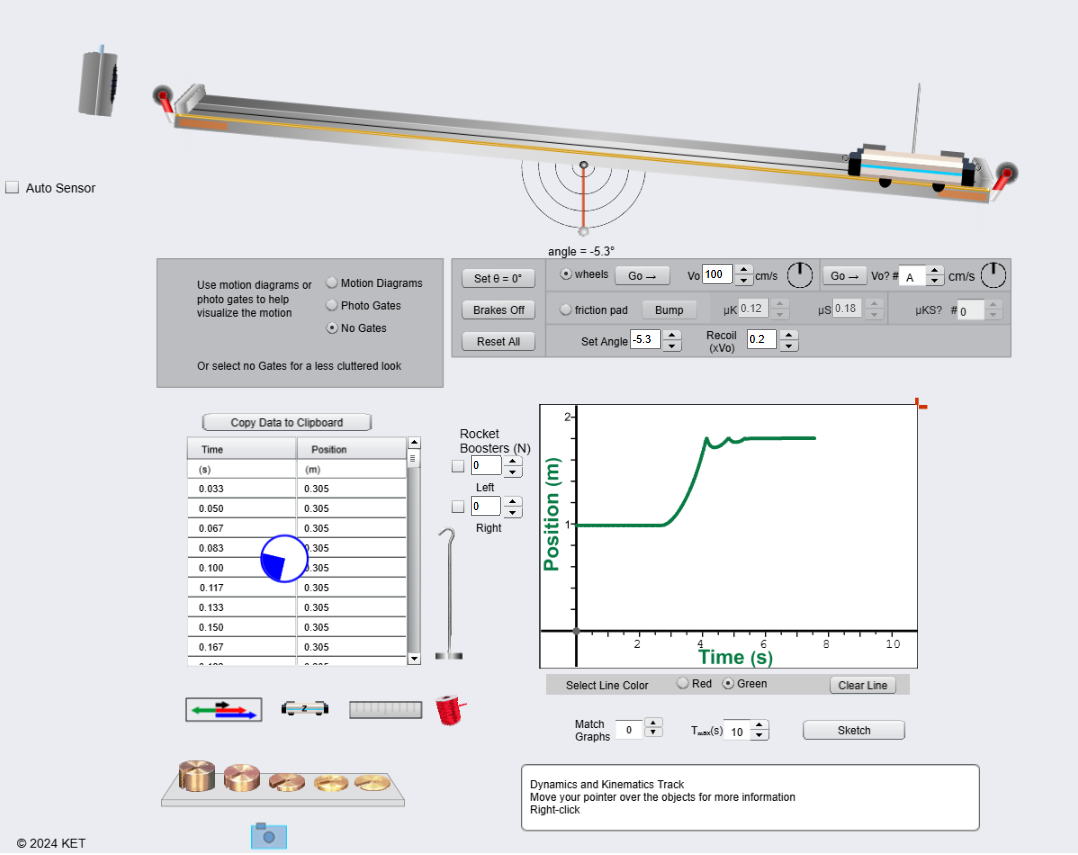The image size is (1078, 855).
Task: Click the red spool of thread icon
Action: [x=449, y=709]
